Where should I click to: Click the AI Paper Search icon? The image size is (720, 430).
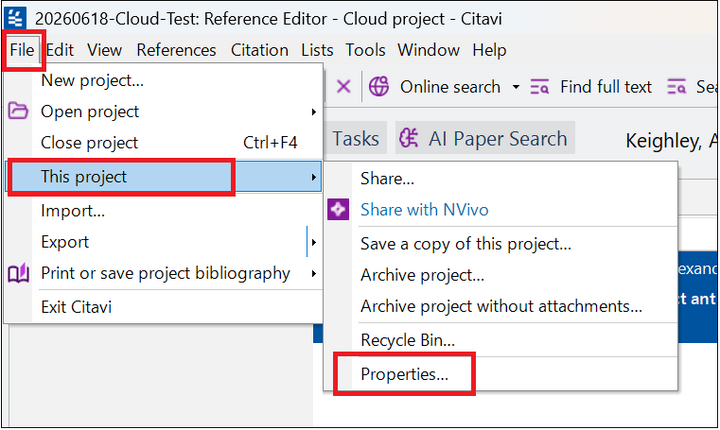(408, 138)
